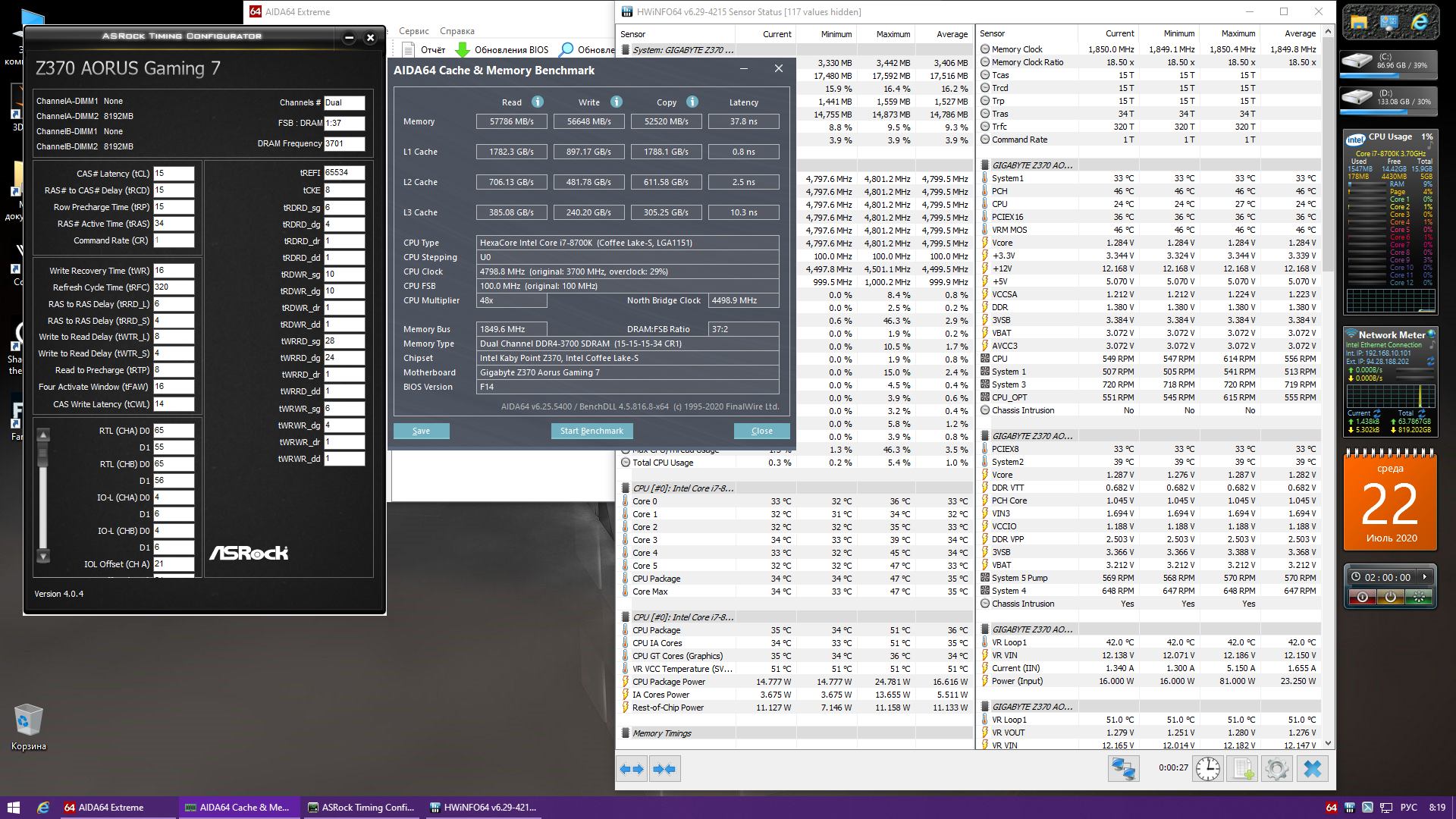
Task: Open the Справка menu in AIDA64
Action: [x=457, y=31]
